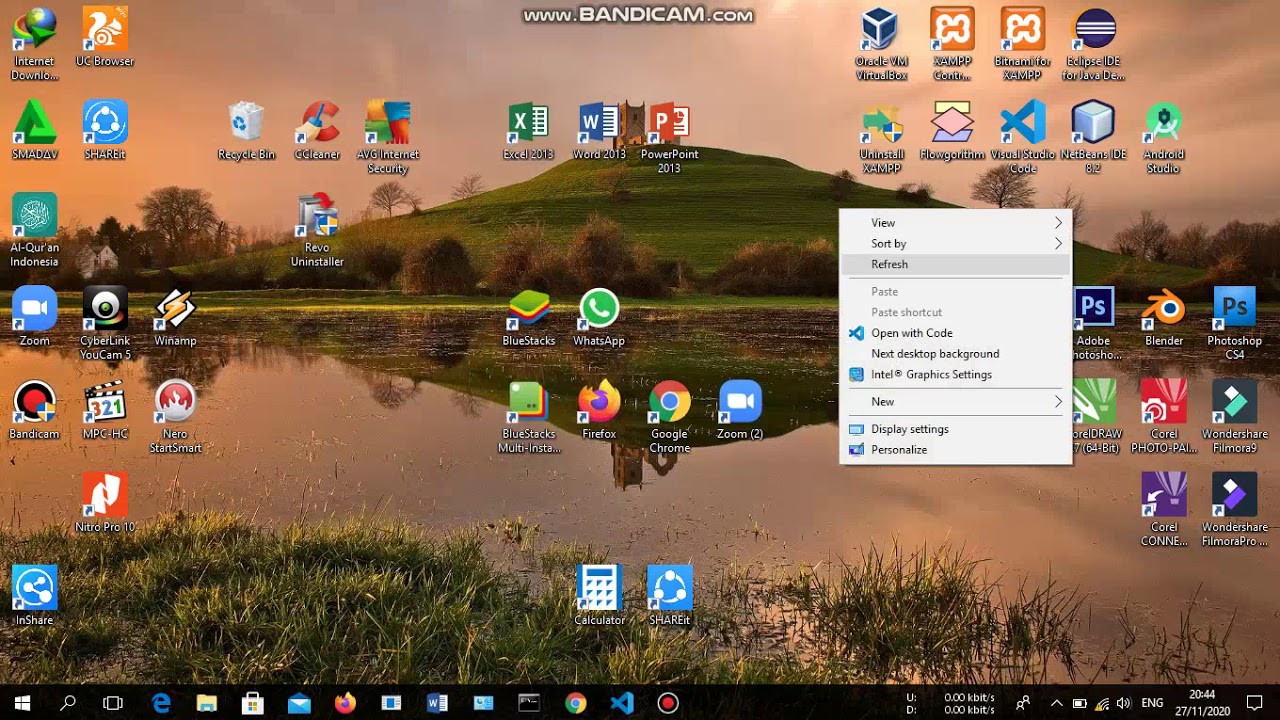The height and width of the screenshot is (720, 1280).
Task: Open the Action Center notifications
Action: (1255, 703)
